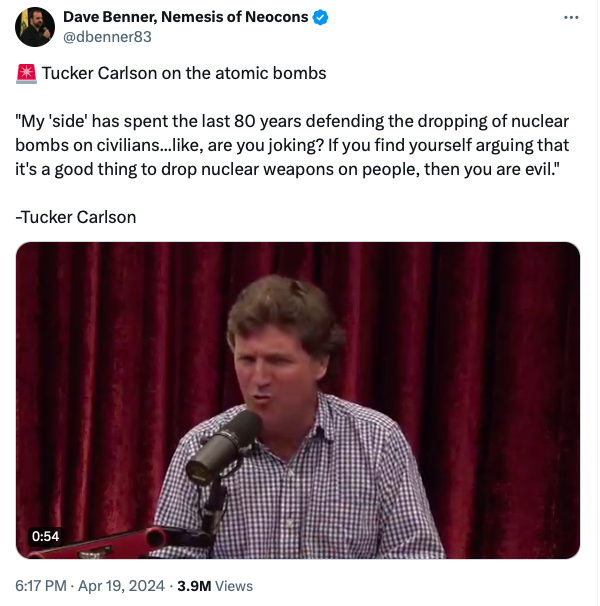Click the quoted paragraph starting "My 'side'"
Image resolution: width=600 pixels, height=606 pixels.
click(x=299, y=145)
